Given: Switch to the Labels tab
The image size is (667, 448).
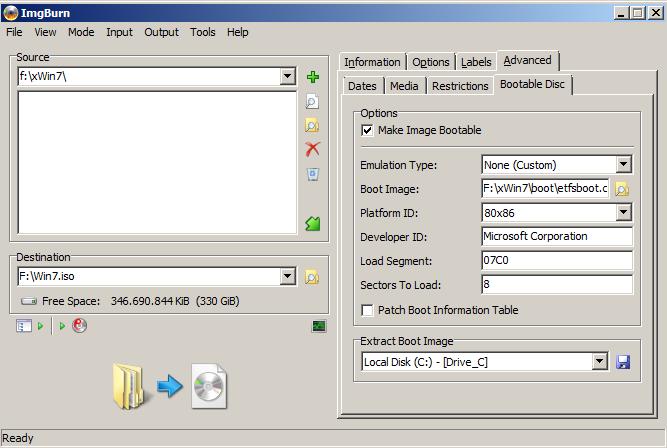Looking at the screenshot, I should pyautogui.click(x=476, y=63).
